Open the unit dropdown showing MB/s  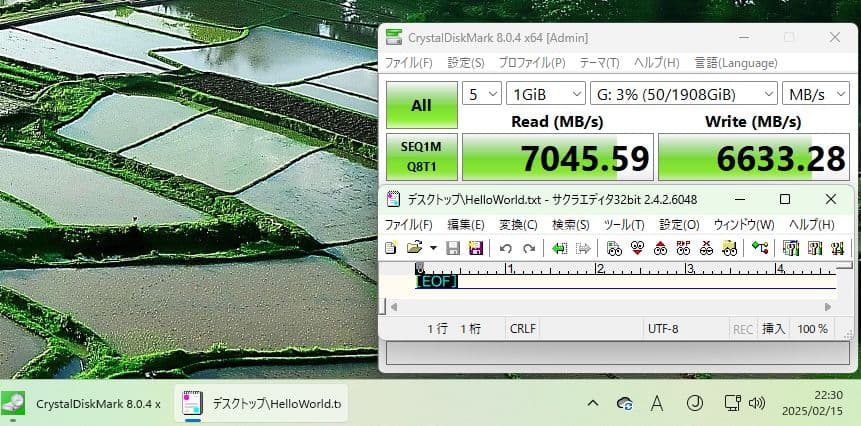[x=816, y=94]
